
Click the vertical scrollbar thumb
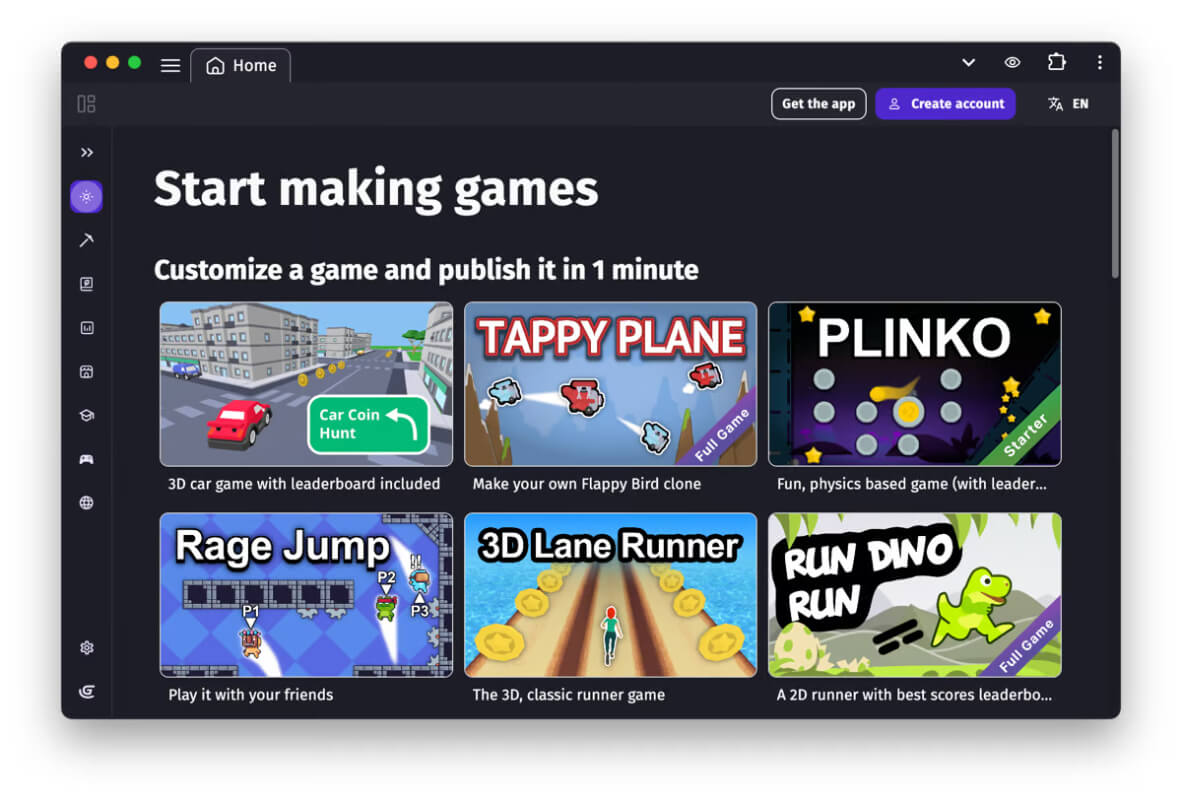(x=1115, y=204)
